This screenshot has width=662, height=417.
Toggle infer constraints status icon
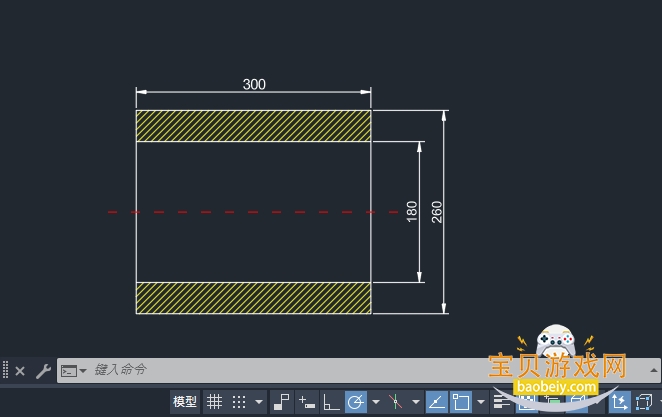(x=282, y=402)
